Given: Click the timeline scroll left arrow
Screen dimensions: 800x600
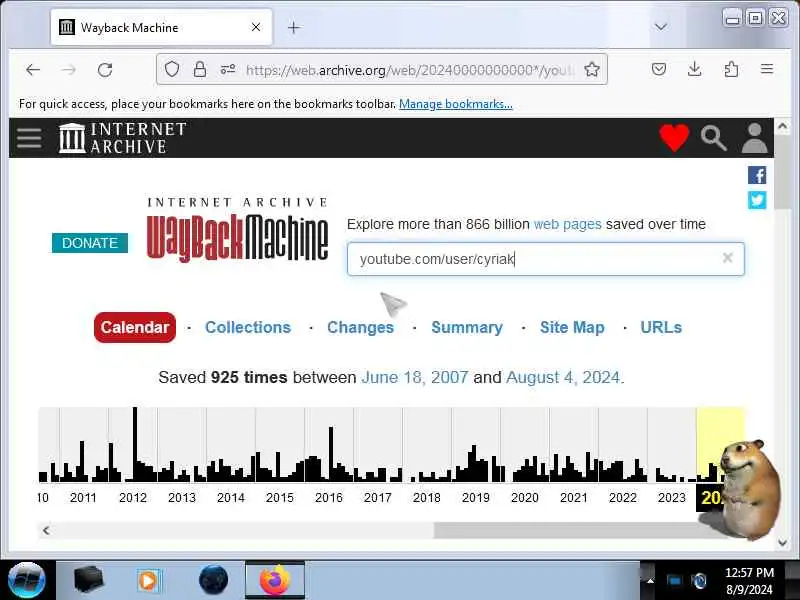Looking at the screenshot, I should 46,530.
